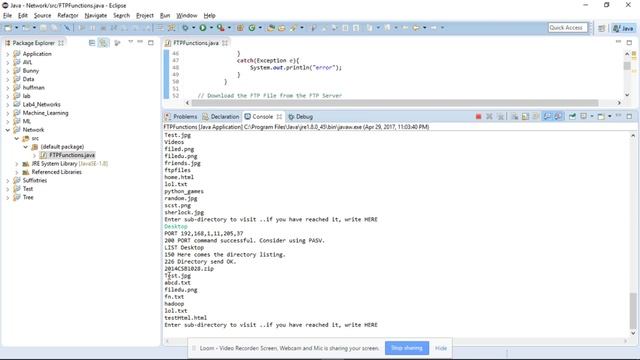640x360 pixels.
Task: Click Run Last Tool icon with red toolbox
Action: click(220, 28)
